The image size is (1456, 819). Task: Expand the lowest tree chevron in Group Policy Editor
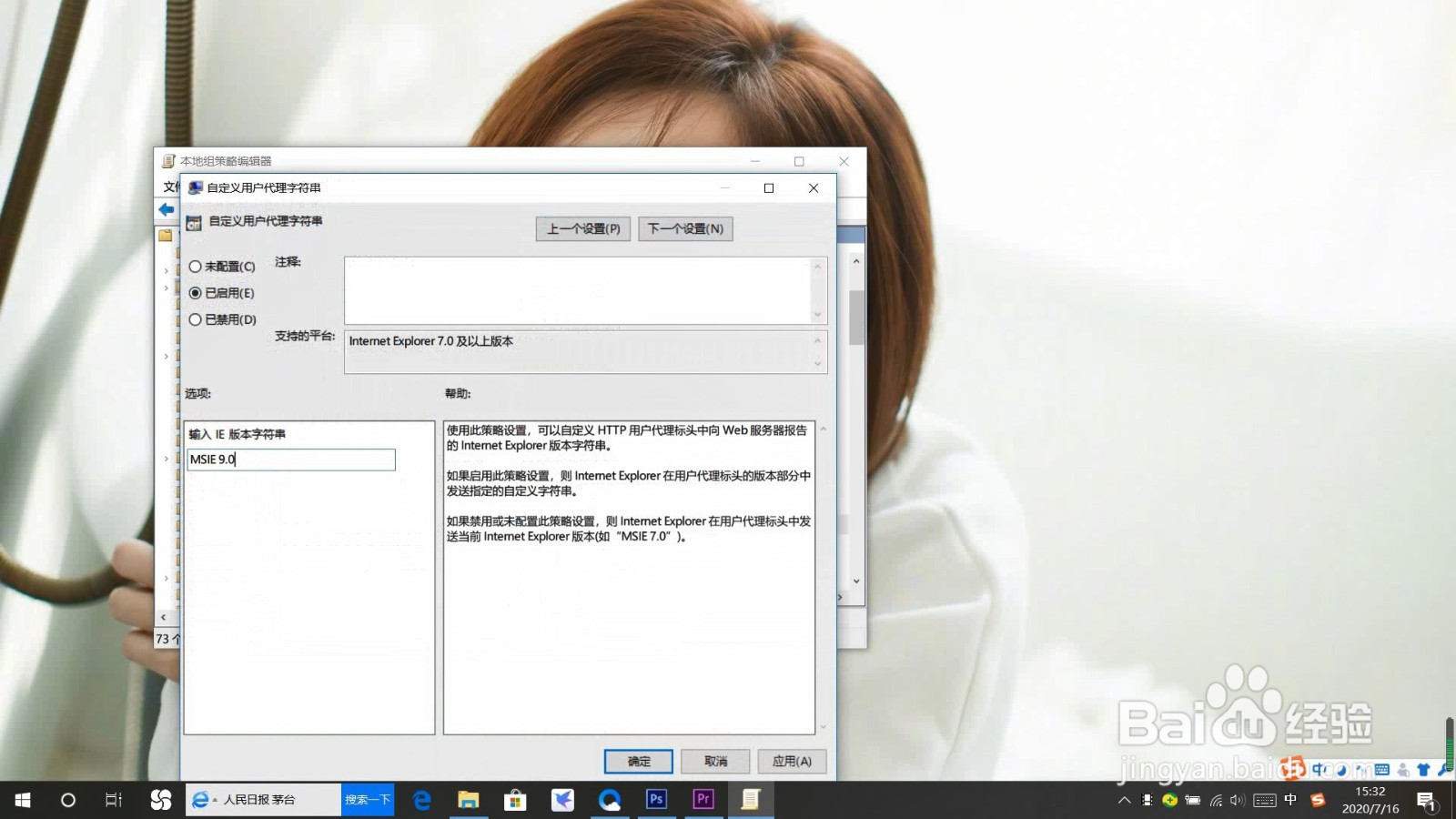click(x=166, y=578)
